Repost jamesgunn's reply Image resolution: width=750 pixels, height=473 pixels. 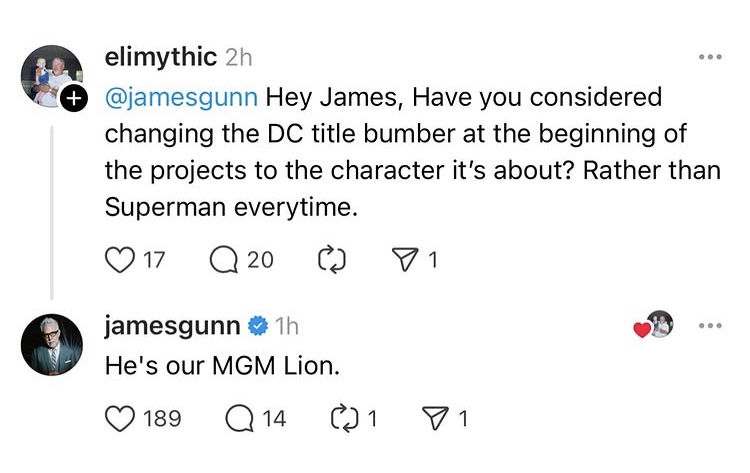[344, 417]
